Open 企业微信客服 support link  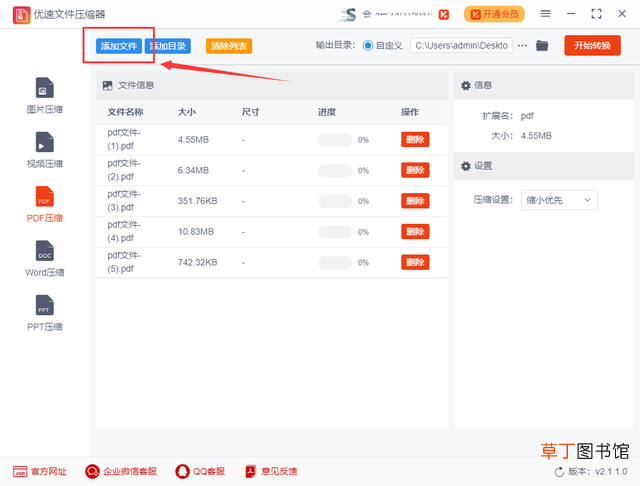[121, 471]
